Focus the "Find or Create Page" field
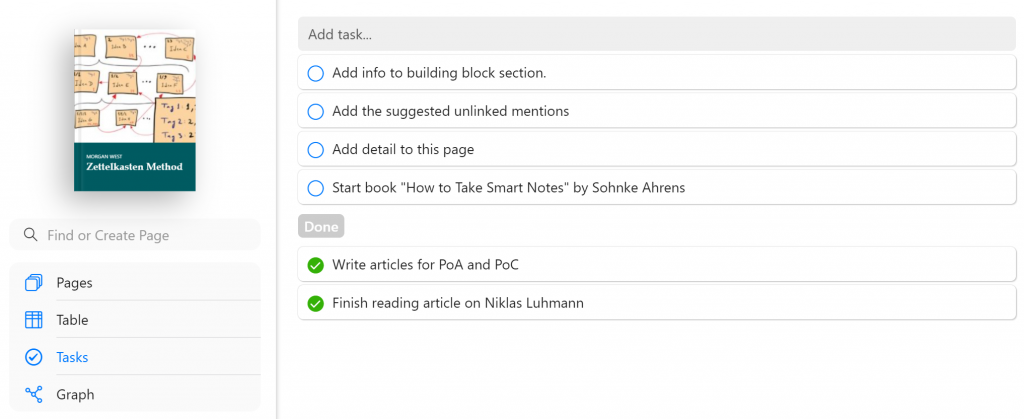Screen dimensions: 1024x419 (x=145, y=235)
